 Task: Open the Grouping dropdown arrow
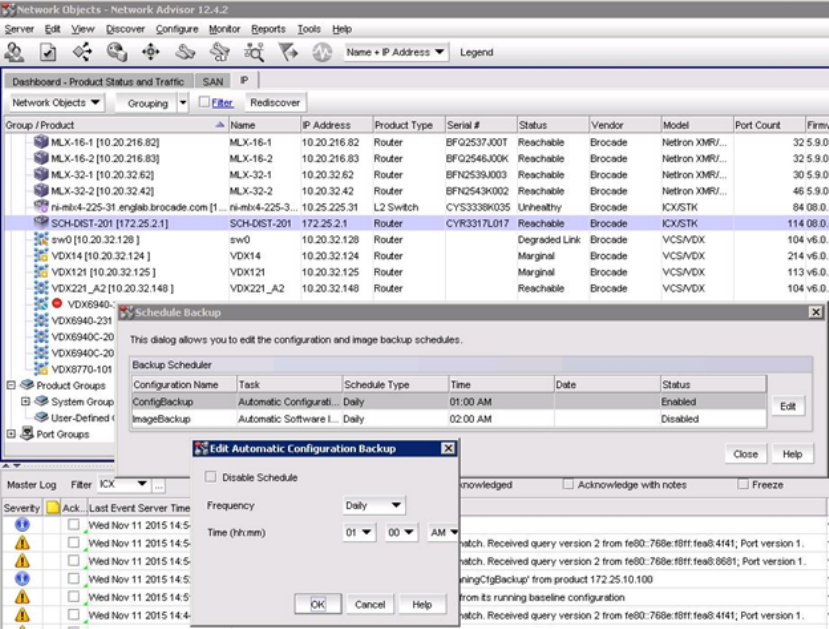[x=183, y=103]
